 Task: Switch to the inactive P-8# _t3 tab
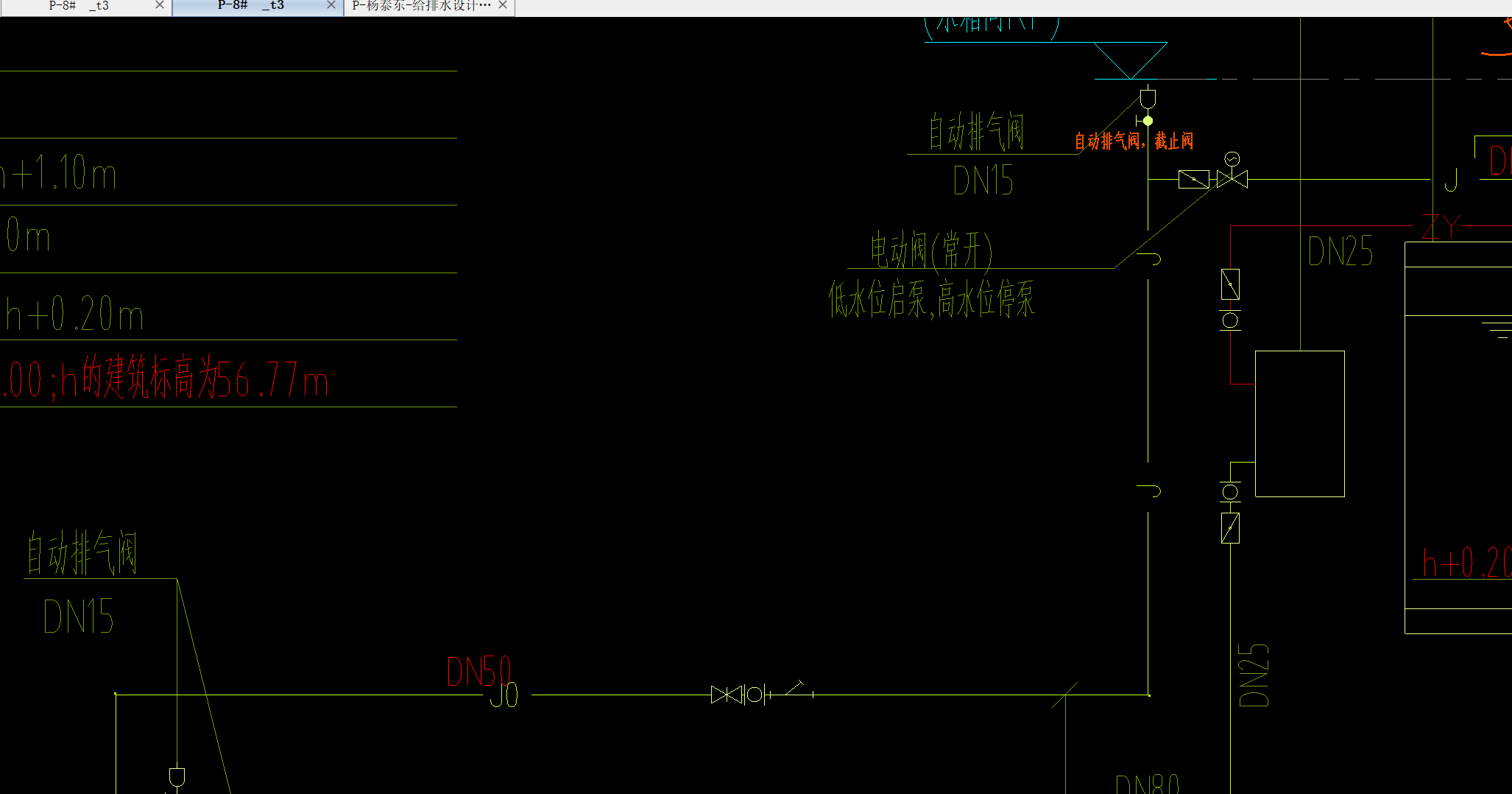point(79,6)
